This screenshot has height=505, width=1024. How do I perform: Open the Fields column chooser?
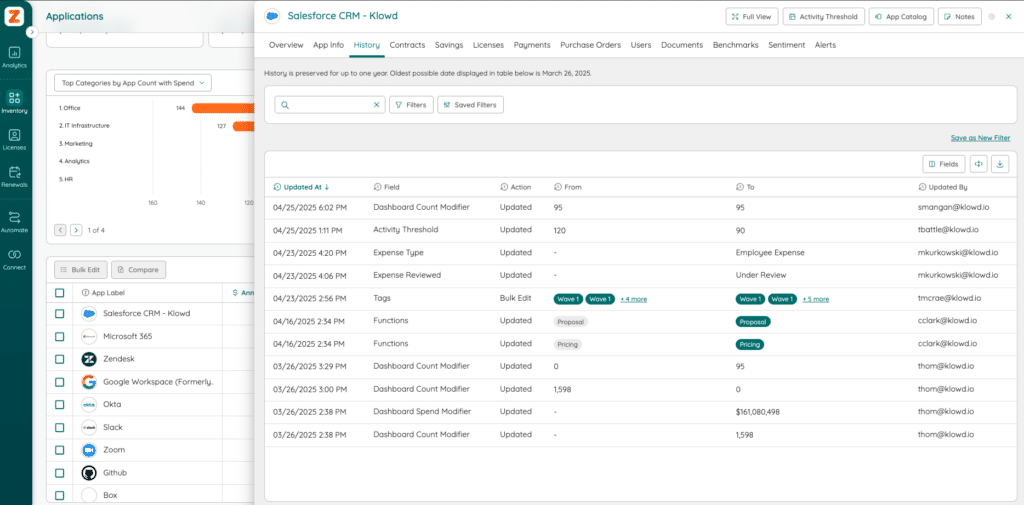pyautogui.click(x=944, y=164)
